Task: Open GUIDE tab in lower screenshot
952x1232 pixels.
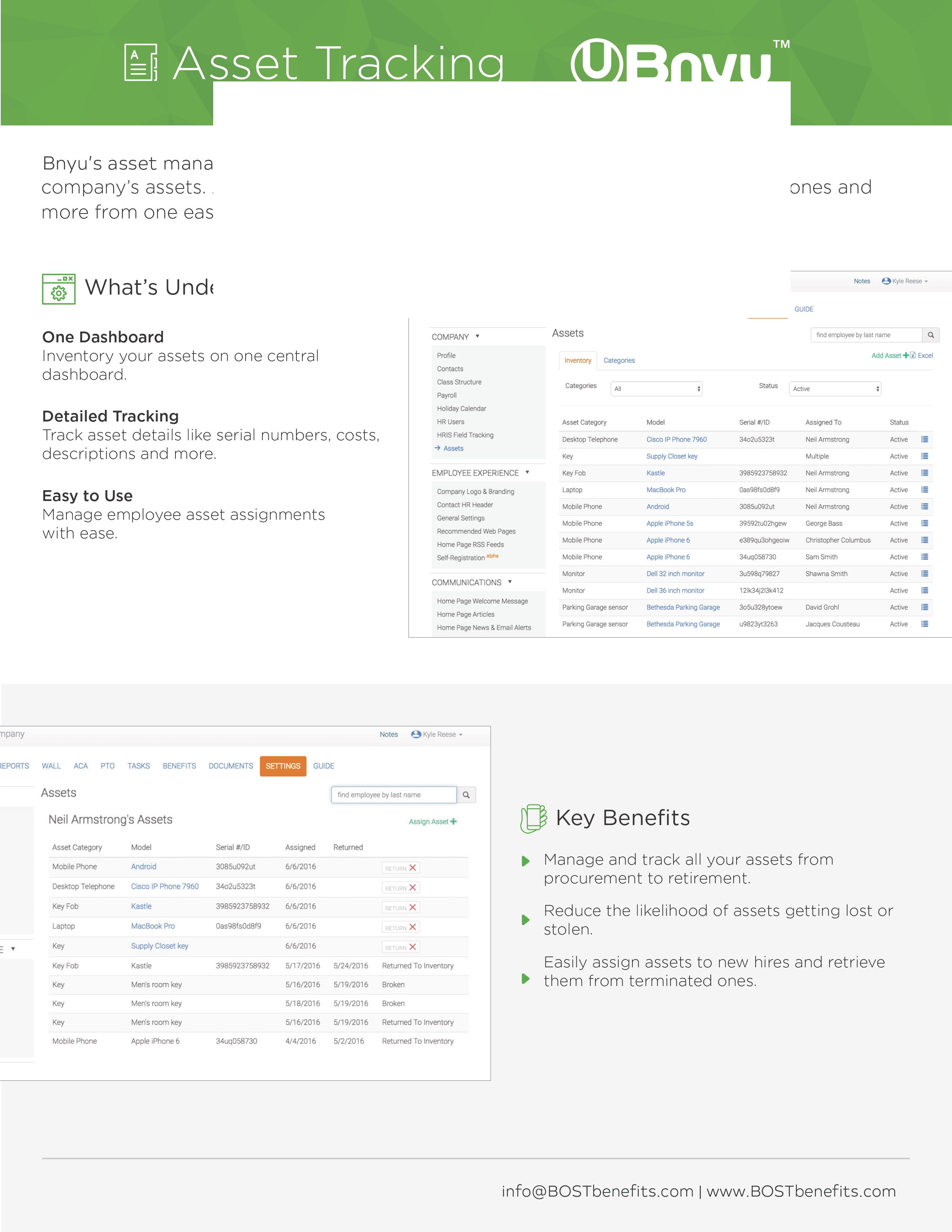Action: 324,766
